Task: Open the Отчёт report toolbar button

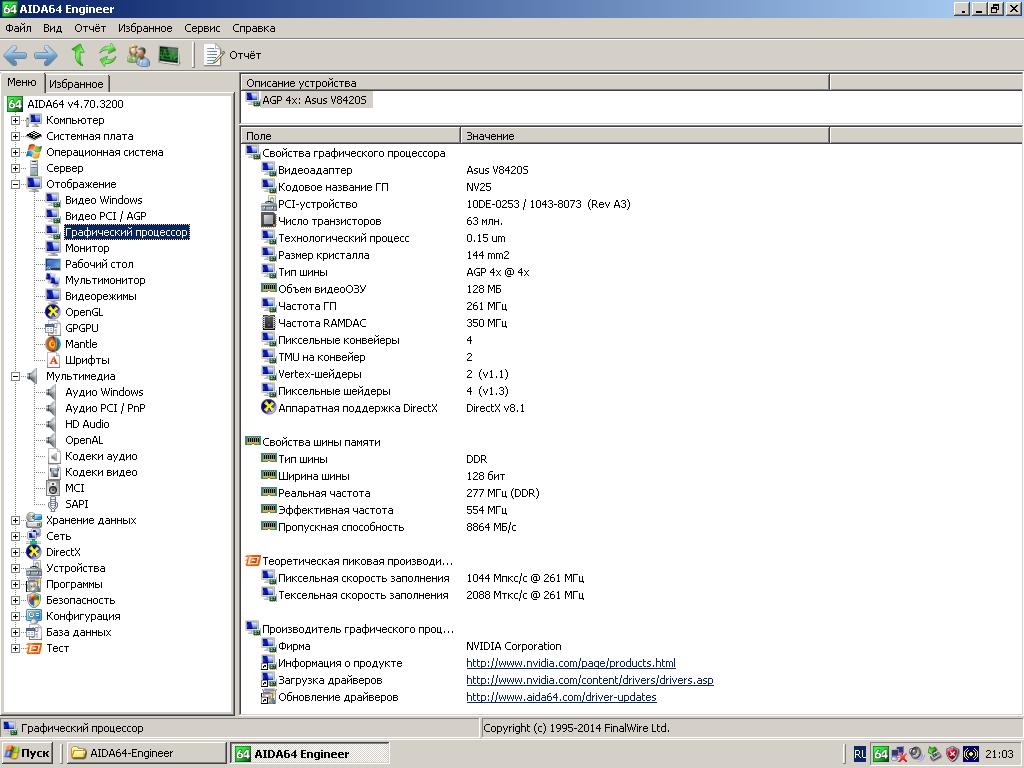Action: (x=232, y=56)
